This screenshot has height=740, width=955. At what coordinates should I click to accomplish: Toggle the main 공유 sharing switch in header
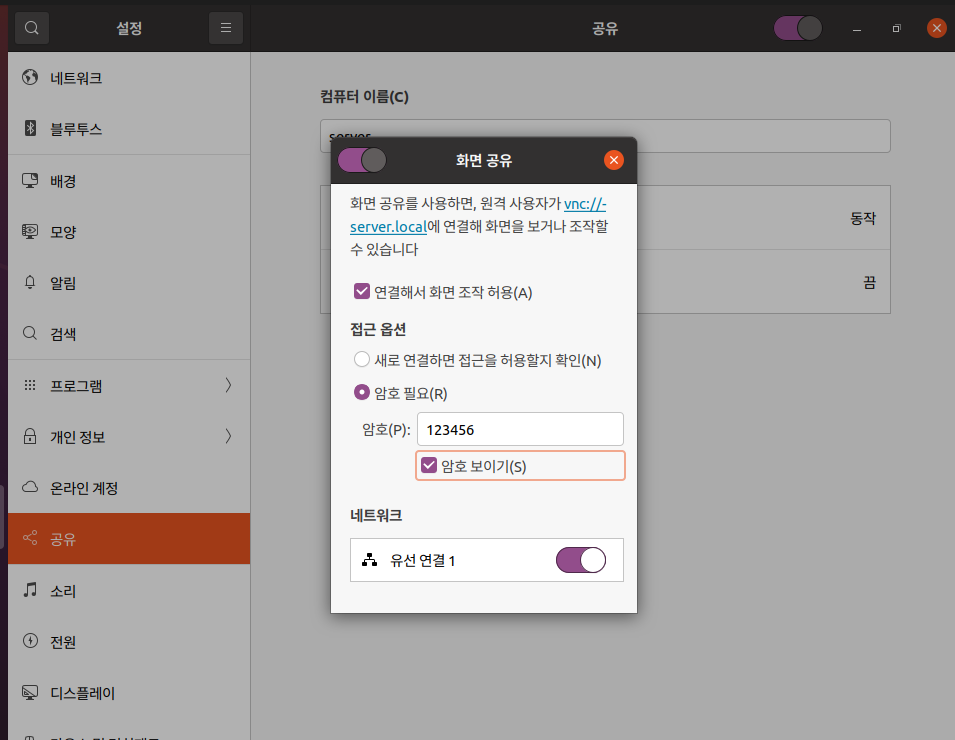point(798,28)
